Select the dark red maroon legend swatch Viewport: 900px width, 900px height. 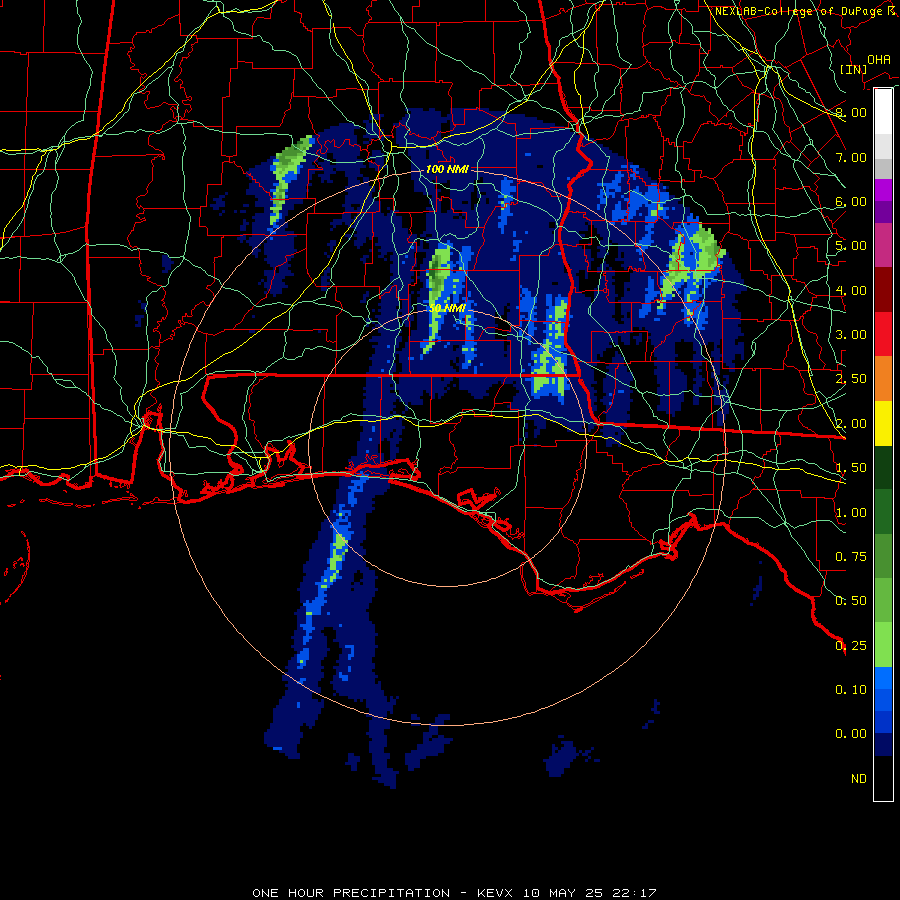pos(883,289)
